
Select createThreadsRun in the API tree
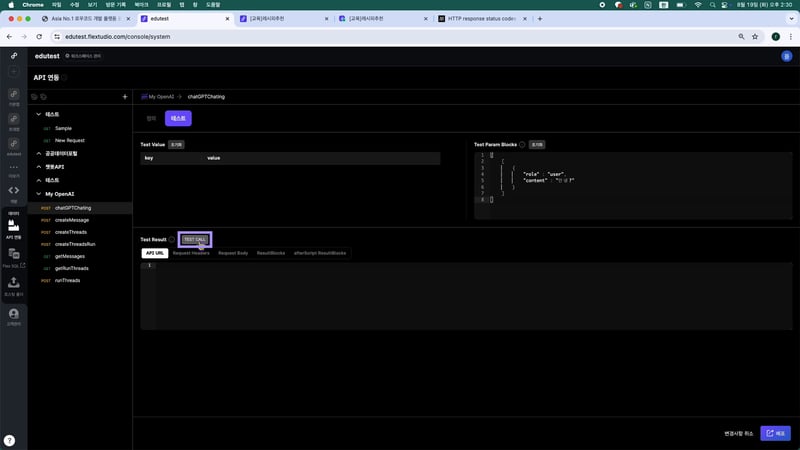tap(75, 244)
